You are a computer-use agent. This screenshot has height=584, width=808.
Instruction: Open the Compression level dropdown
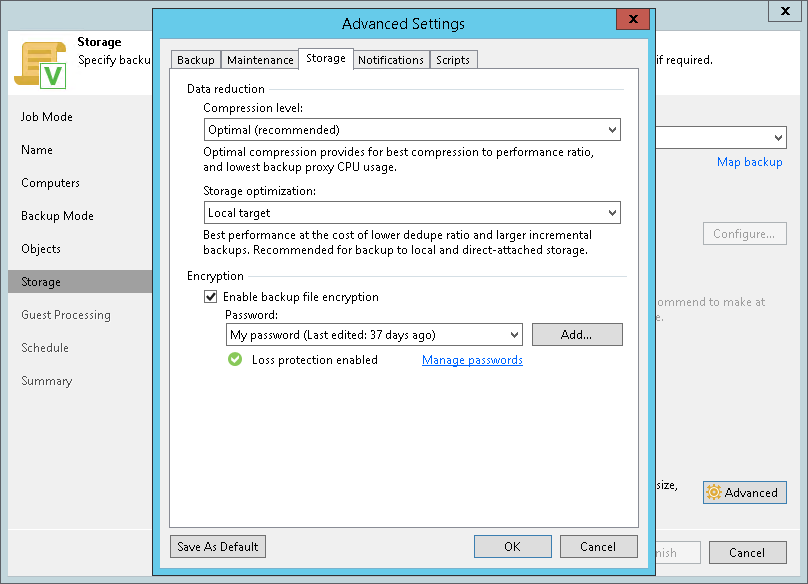point(412,130)
